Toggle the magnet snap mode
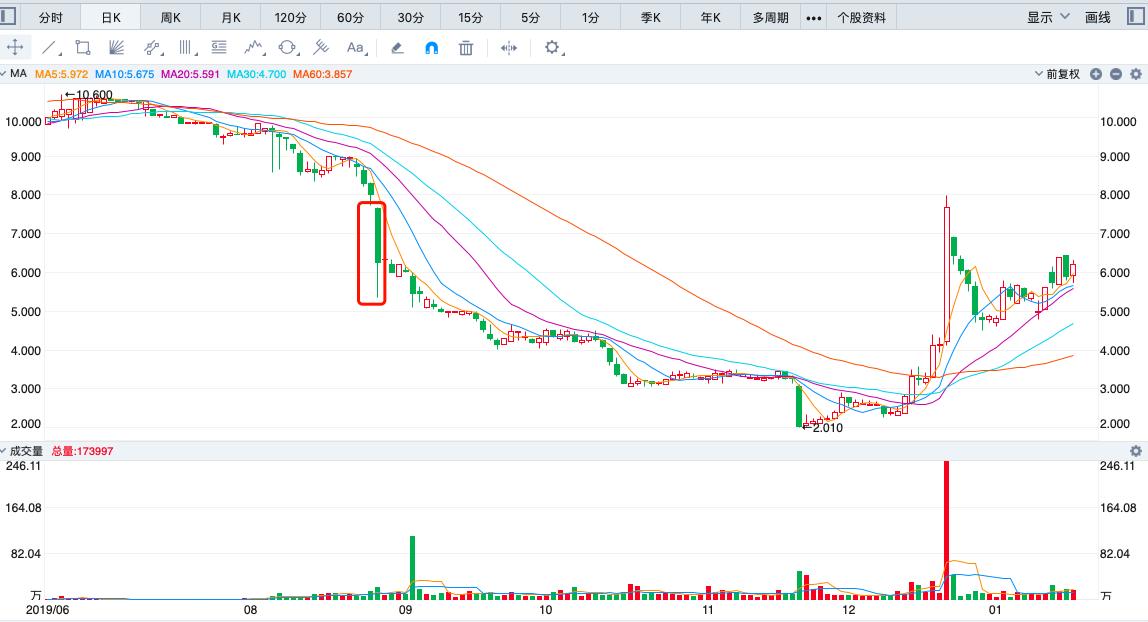Viewport: 1148px width, 622px height. (x=432, y=47)
